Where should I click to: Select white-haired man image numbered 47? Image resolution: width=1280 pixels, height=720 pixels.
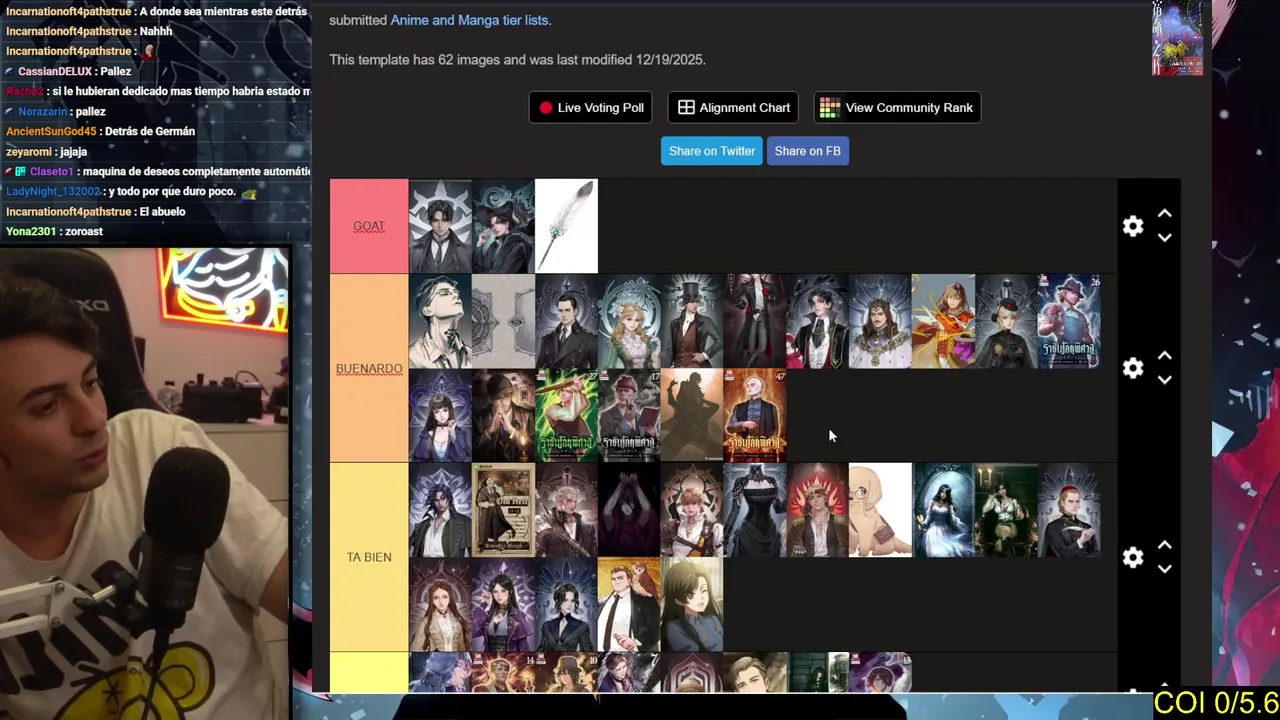coord(755,415)
